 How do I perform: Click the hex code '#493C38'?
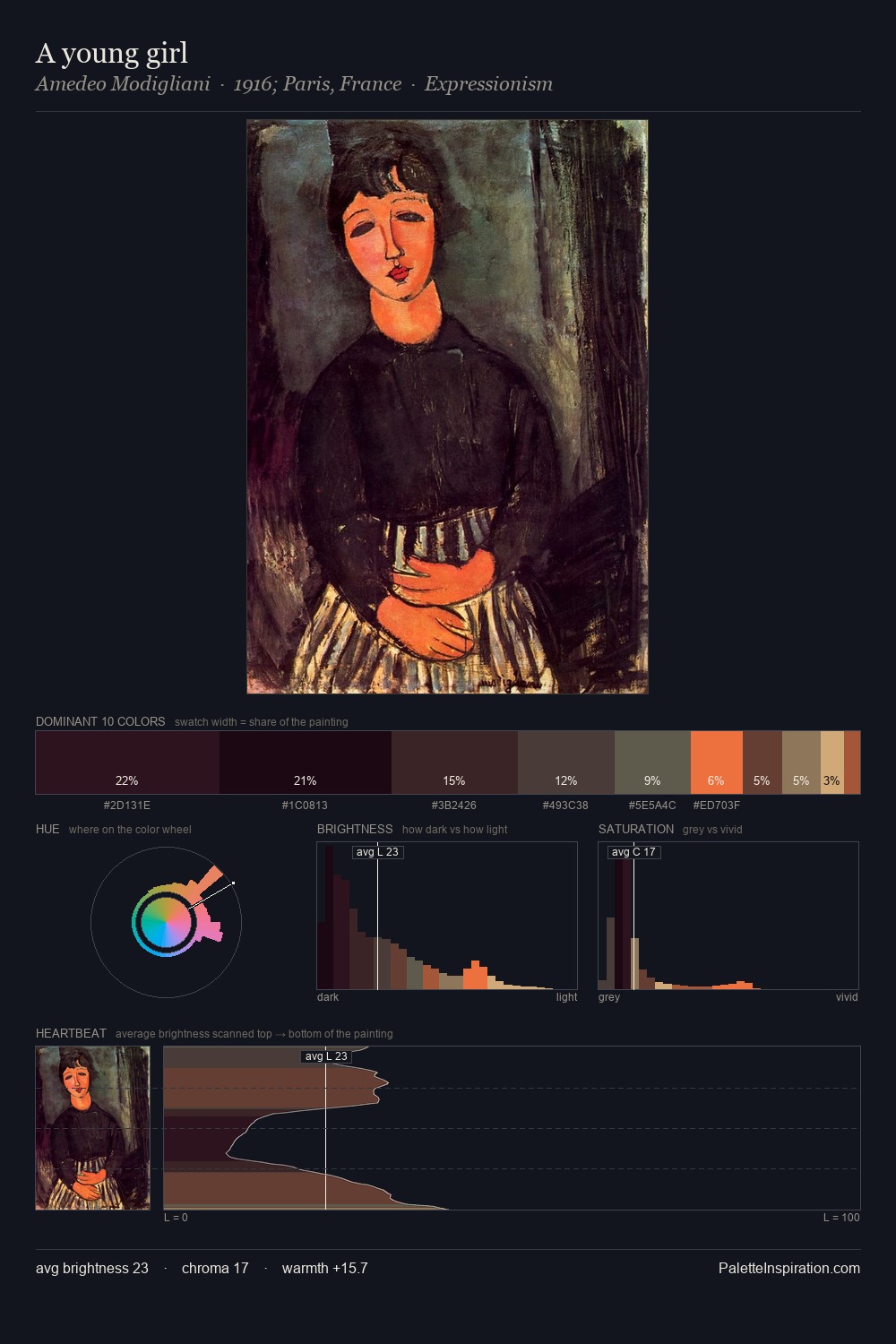coord(565,806)
